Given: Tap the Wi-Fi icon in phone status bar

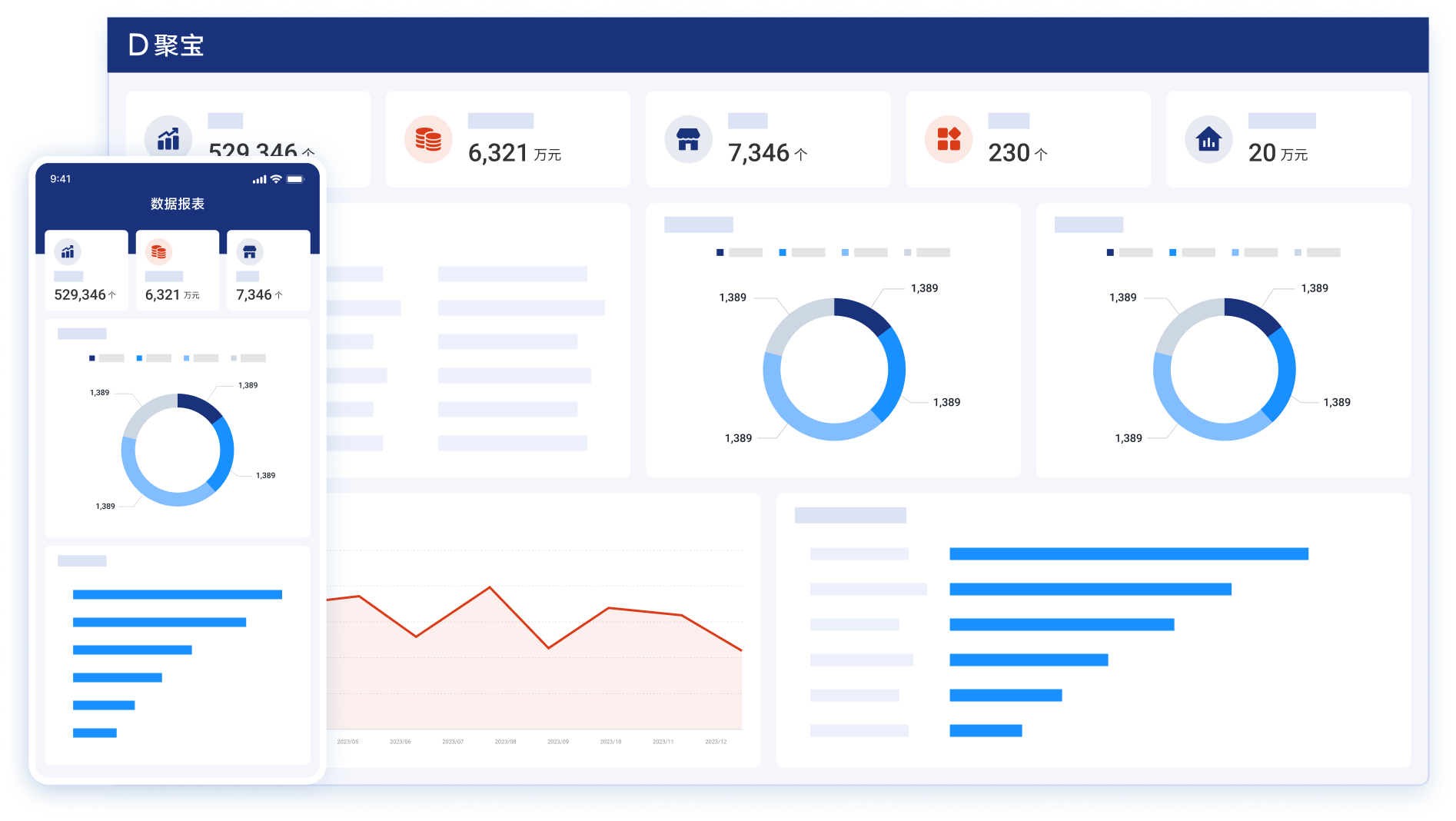Looking at the screenshot, I should (276, 179).
